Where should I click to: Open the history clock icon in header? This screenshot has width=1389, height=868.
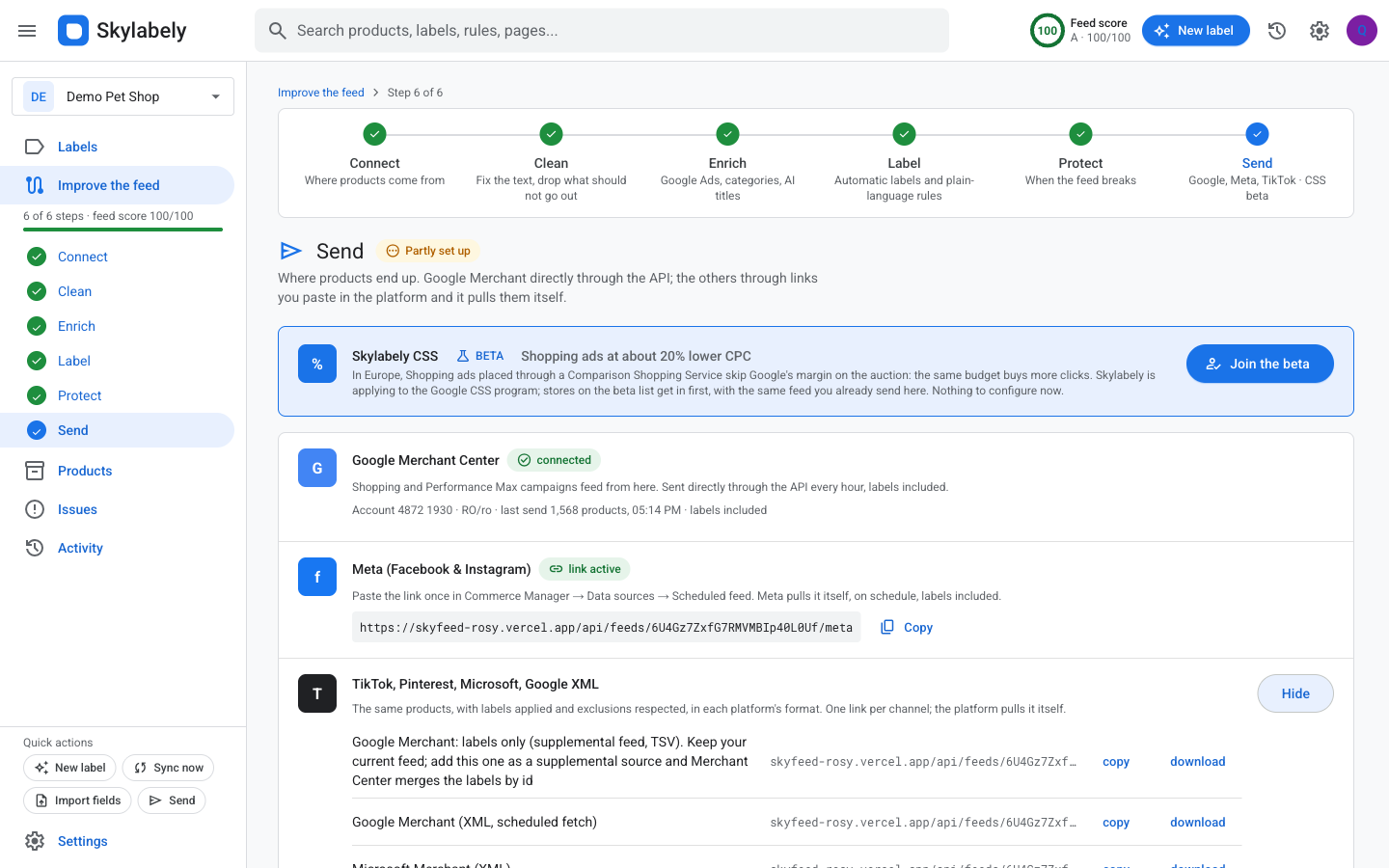(x=1277, y=31)
